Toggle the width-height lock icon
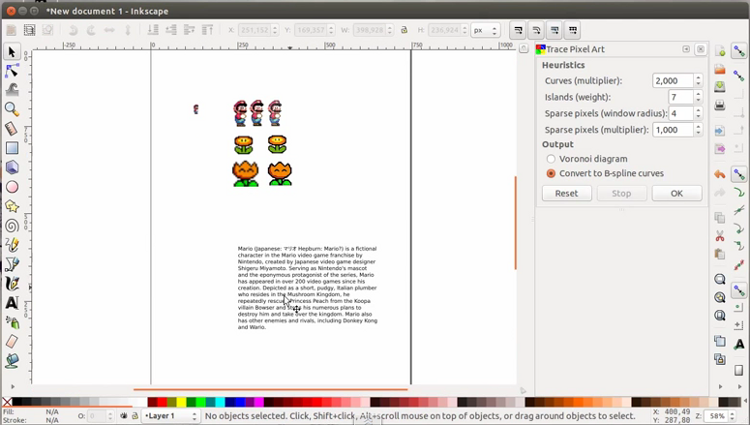The width and height of the screenshot is (750, 425). [x=404, y=30]
